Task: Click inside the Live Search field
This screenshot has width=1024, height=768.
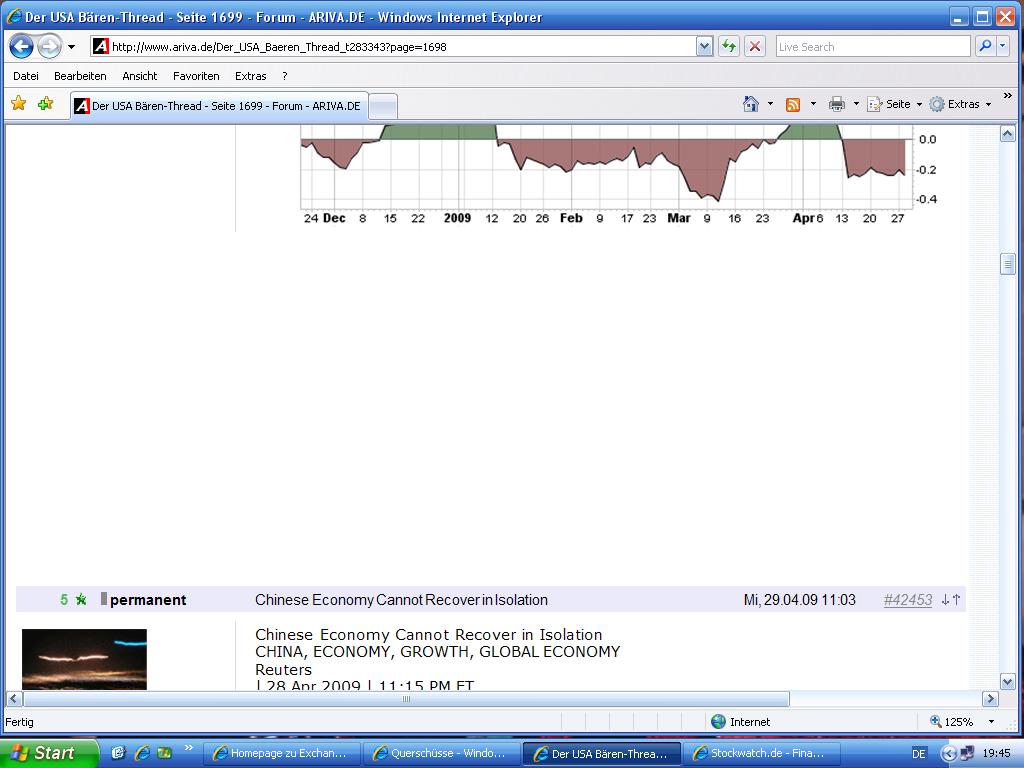Action: click(x=872, y=47)
